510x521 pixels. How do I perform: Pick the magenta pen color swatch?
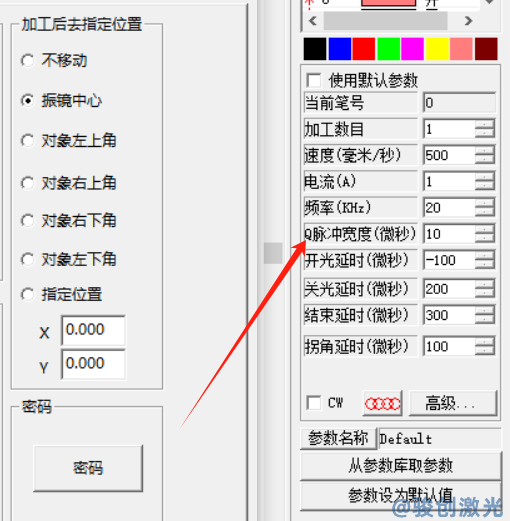pos(413,49)
